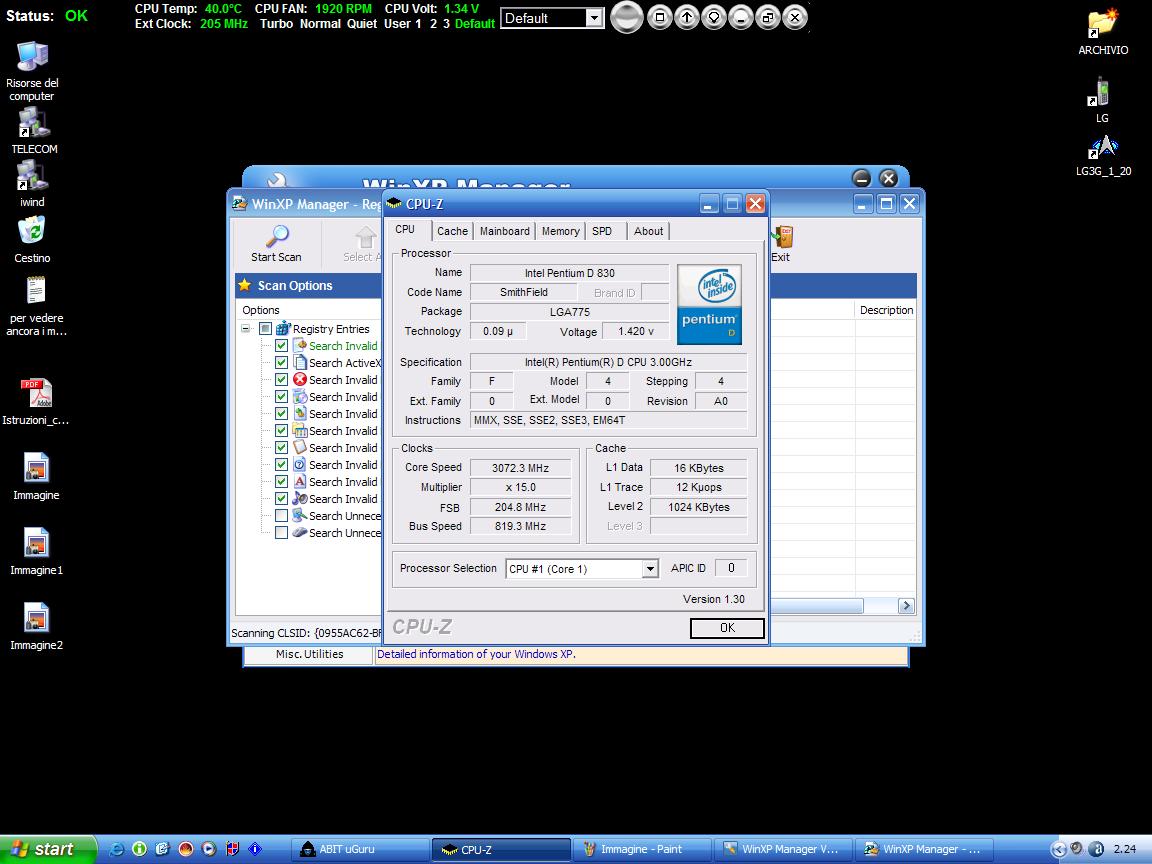Viewport: 1152px width, 864px height.
Task: Click the CPU-Z title bar chip icon
Action: pyautogui.click(x=394, y=204)
